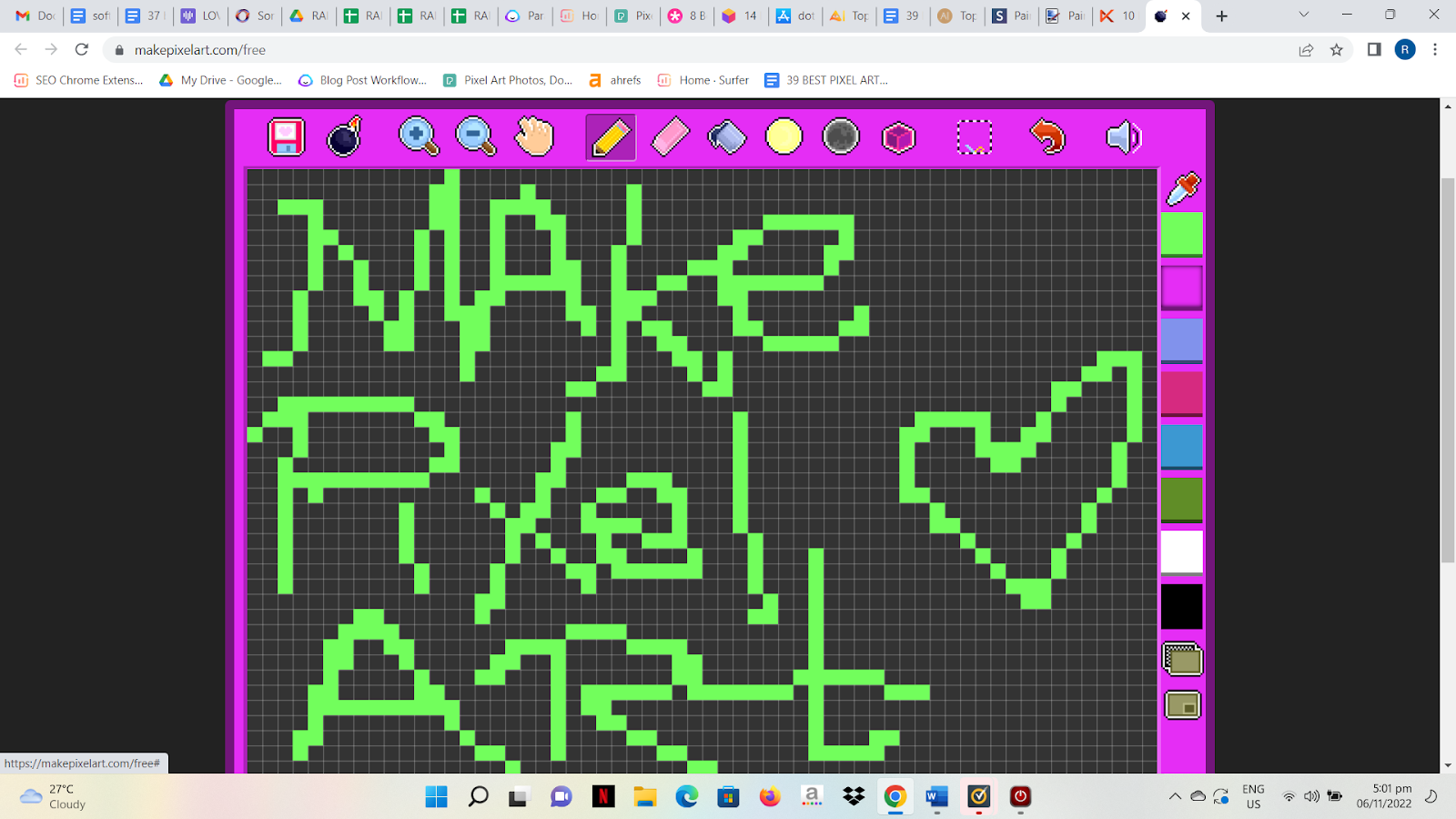Open the Chrome profile avatar R
This screenshot has height=819, width=1456.
click(x=1405, y=50)
